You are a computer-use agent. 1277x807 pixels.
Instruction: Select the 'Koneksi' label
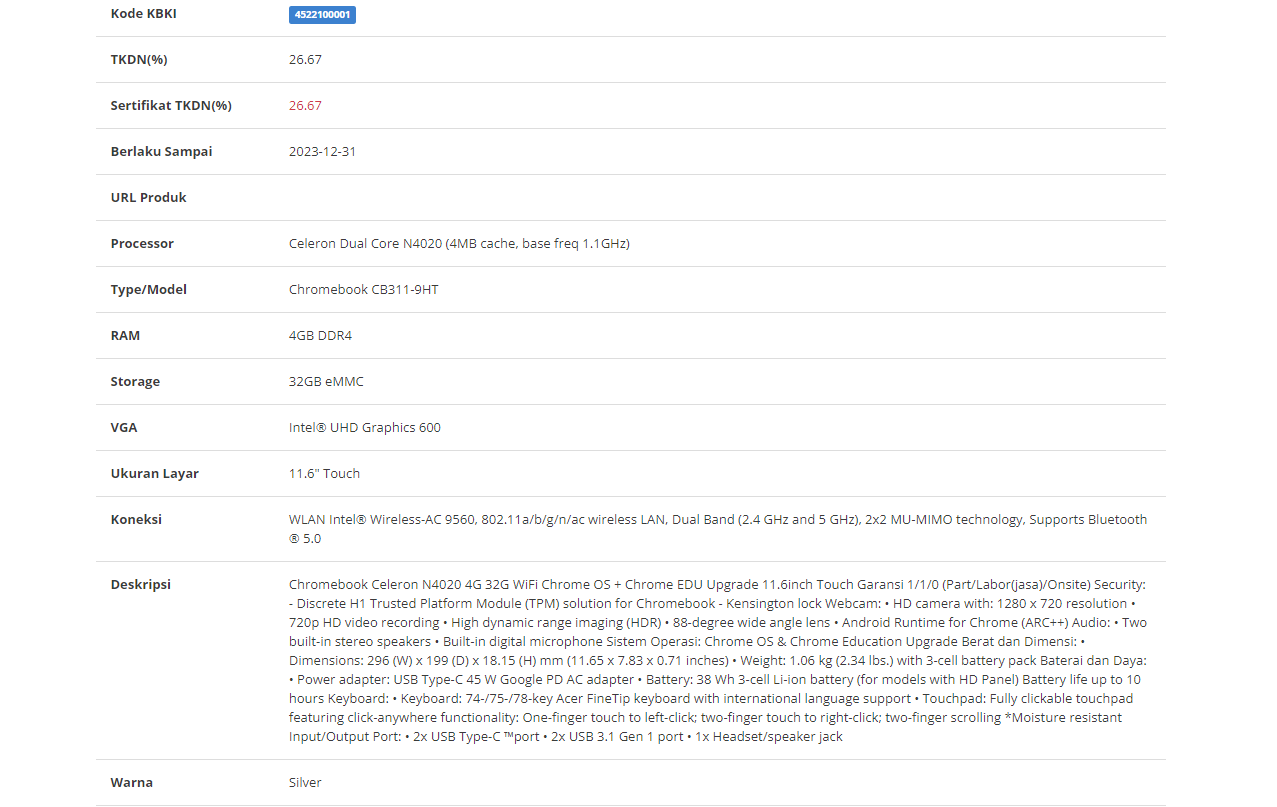pos(136,520)
